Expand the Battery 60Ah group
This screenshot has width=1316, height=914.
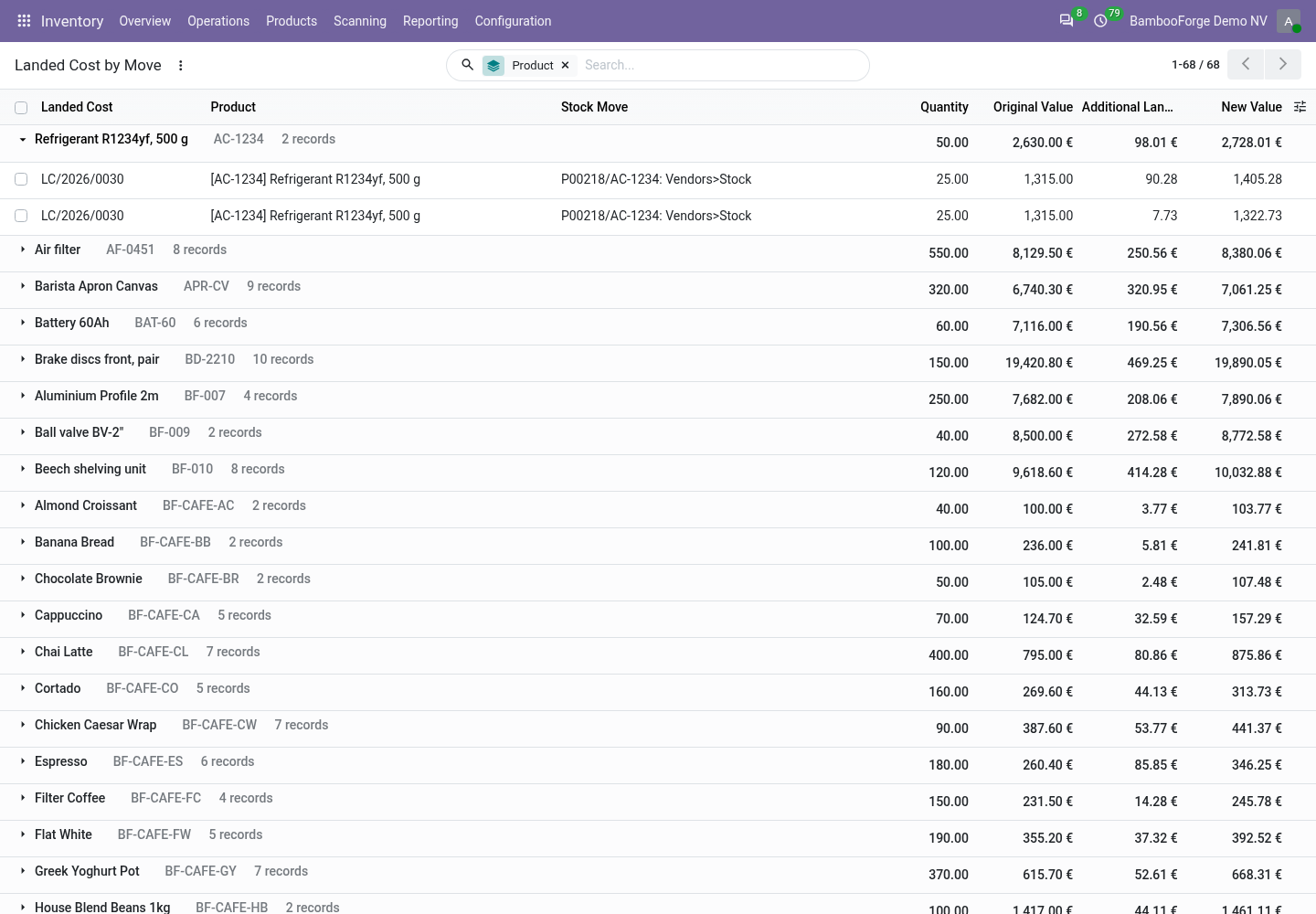point(23,323)
